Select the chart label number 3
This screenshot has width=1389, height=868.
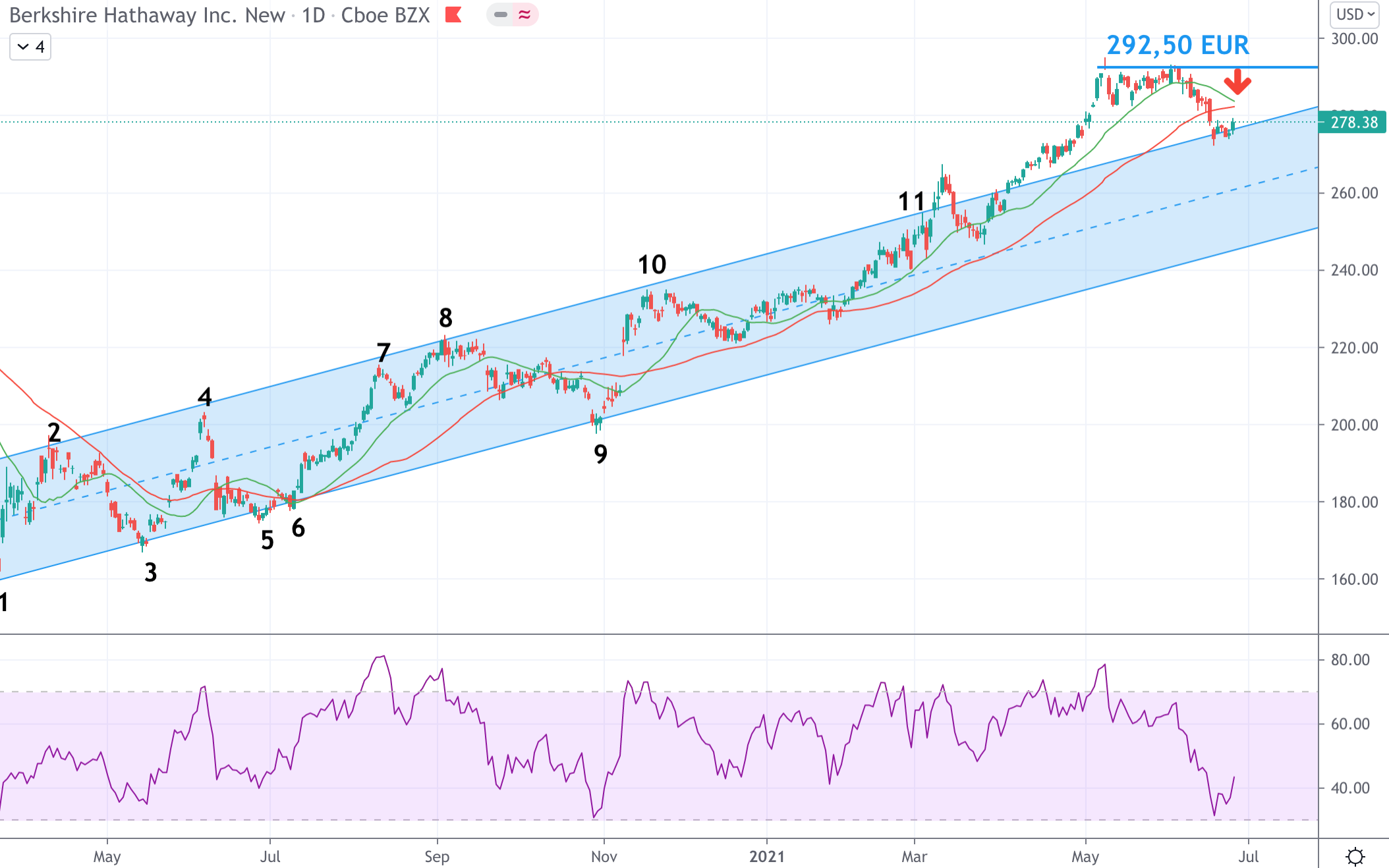click(x=151, y=572)
